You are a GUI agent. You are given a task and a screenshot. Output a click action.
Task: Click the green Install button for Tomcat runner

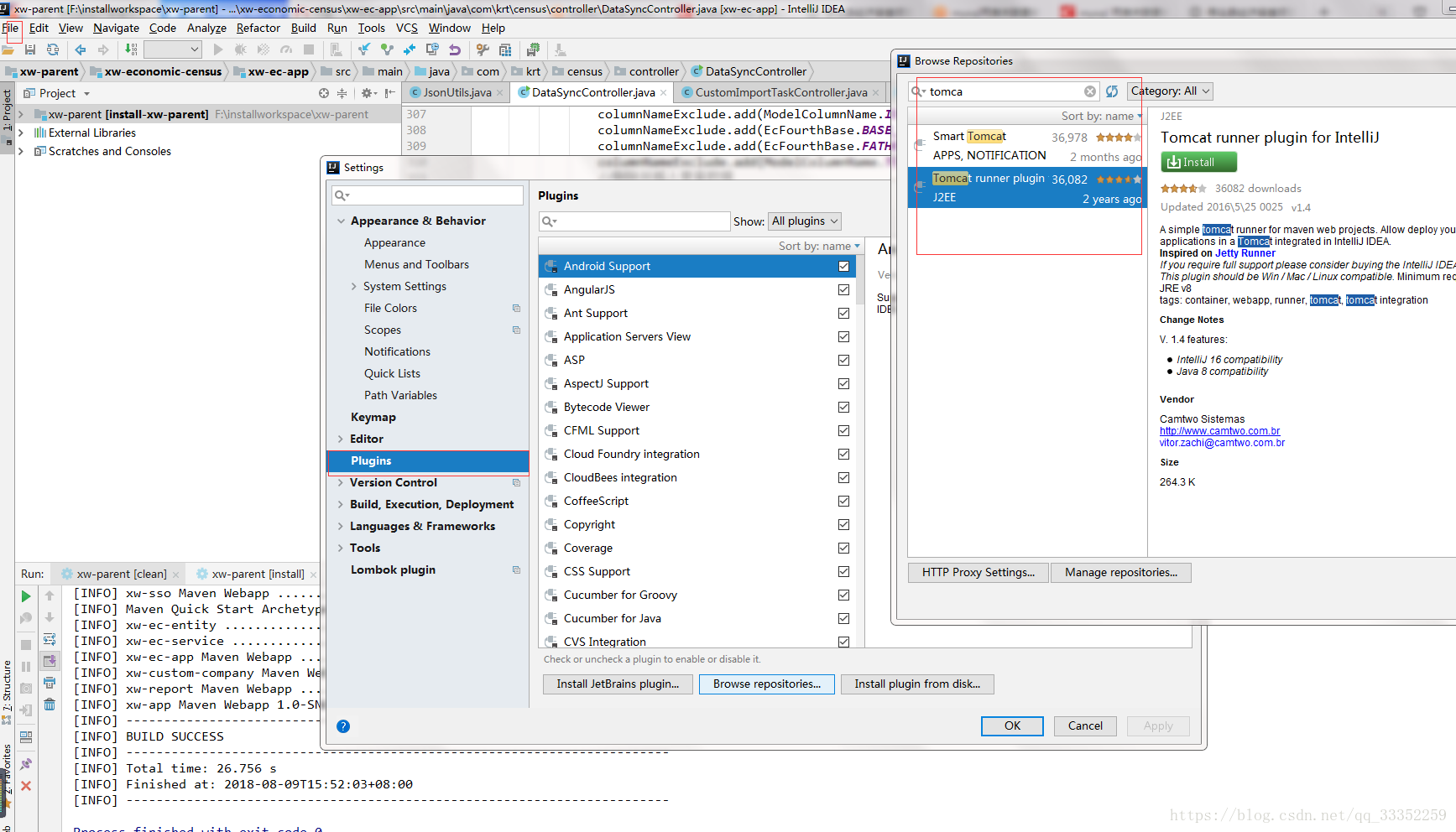1198,162
